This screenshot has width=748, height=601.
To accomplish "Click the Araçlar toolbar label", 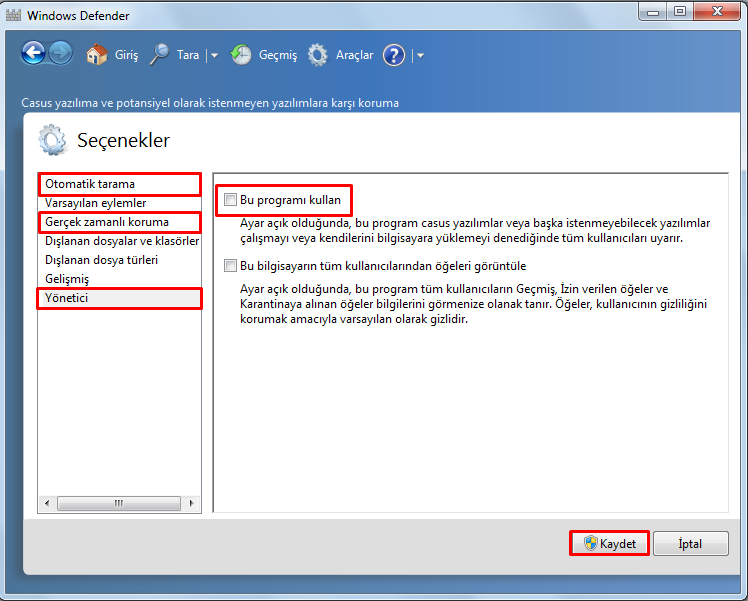I will [x=354, y=55].
